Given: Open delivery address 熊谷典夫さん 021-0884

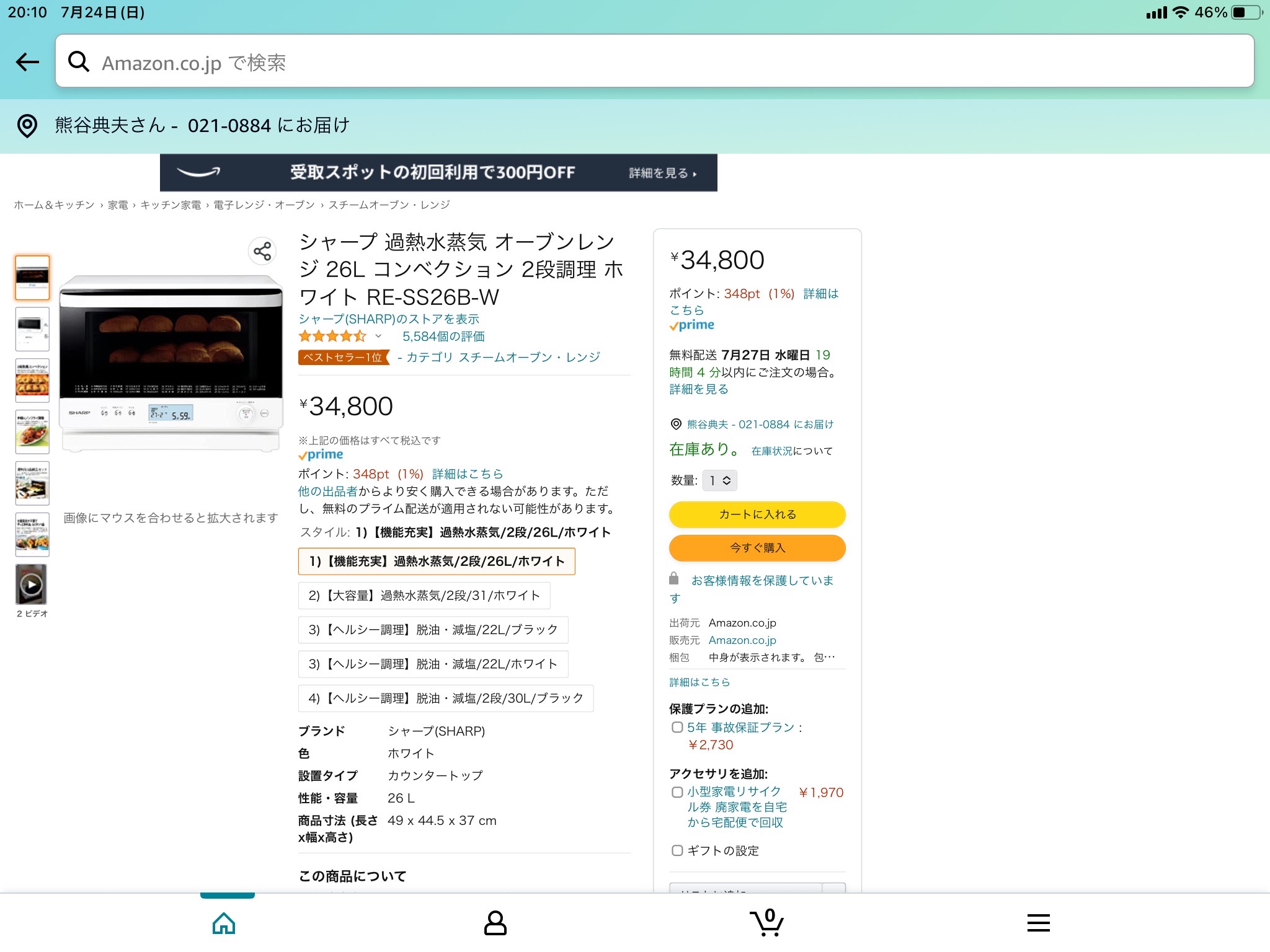Looking at the screenshot, I should pyautogui.click(x=202, y=126).
